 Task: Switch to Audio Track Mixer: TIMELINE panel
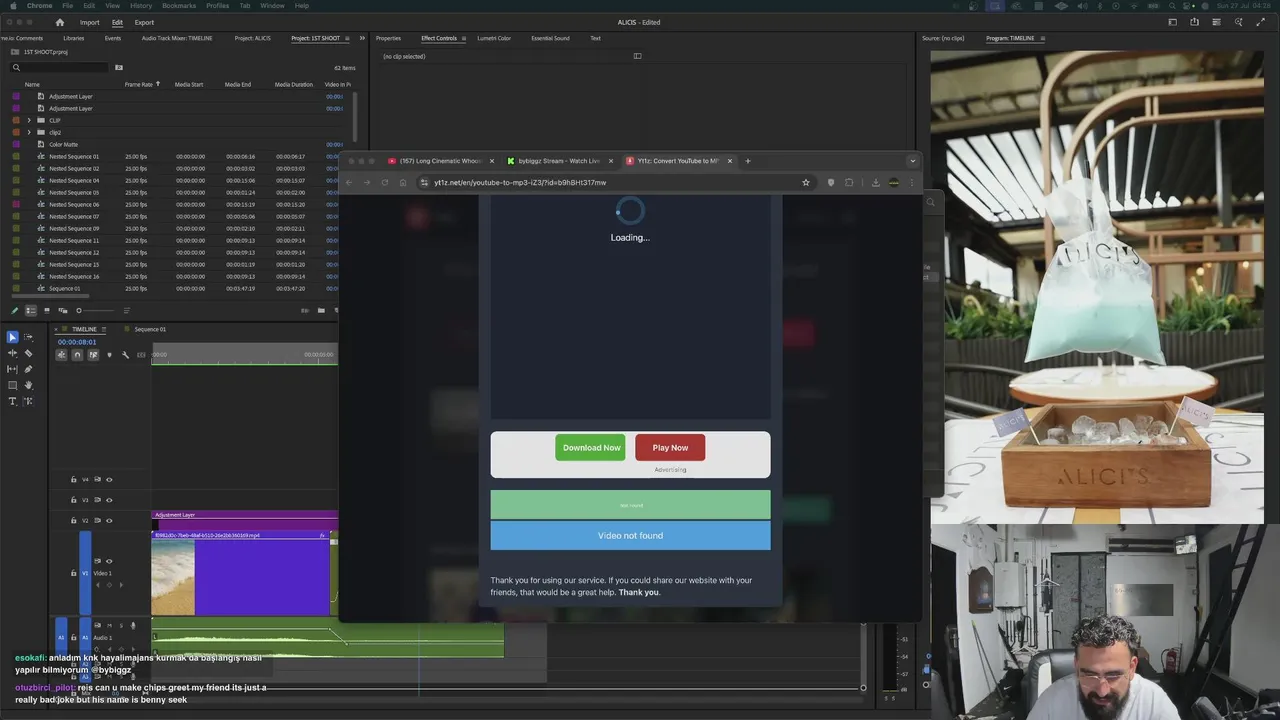177,38
